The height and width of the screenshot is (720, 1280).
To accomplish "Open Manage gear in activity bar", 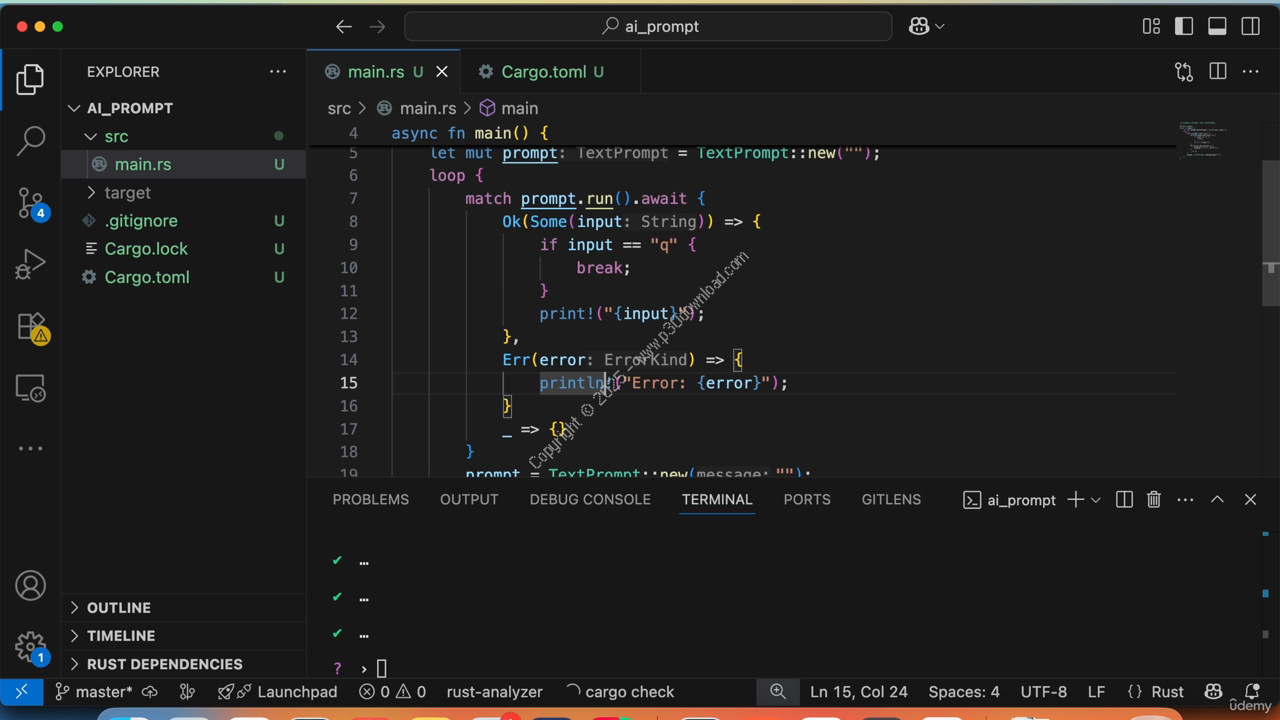I will coord(30,648).
